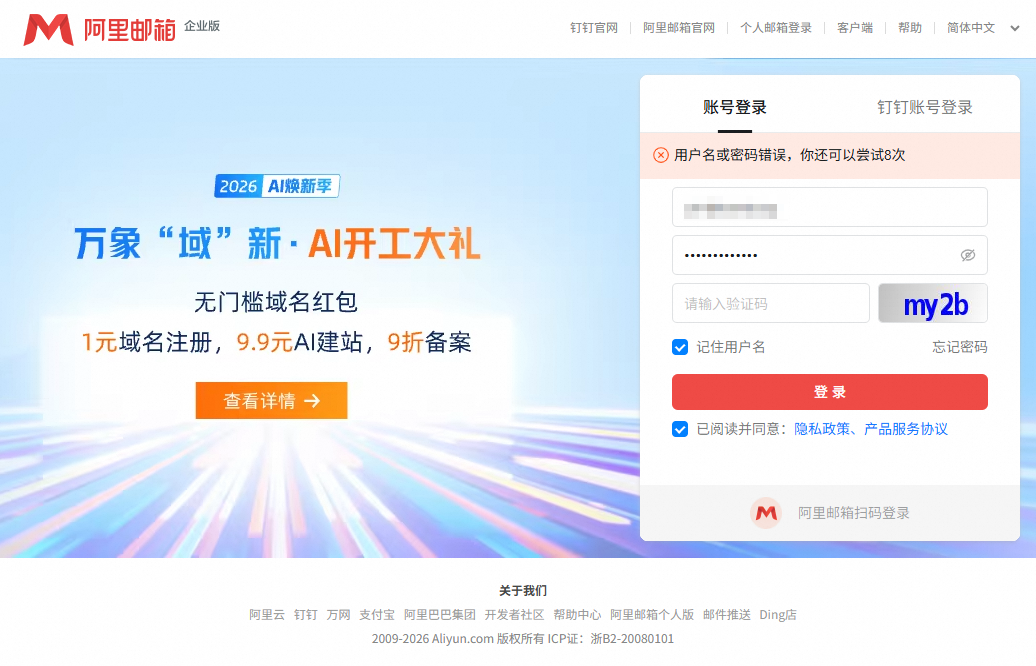Open 个人邮箱登录 in top navigation
Screen dimensions: 1036x666
pos(776,28)
